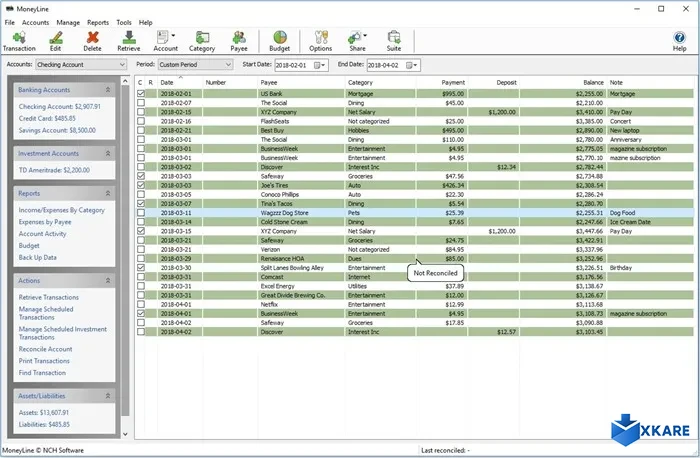Check cleared box for Netflix transaction
This screenshot has height=458, width=700.
[141, 304]
